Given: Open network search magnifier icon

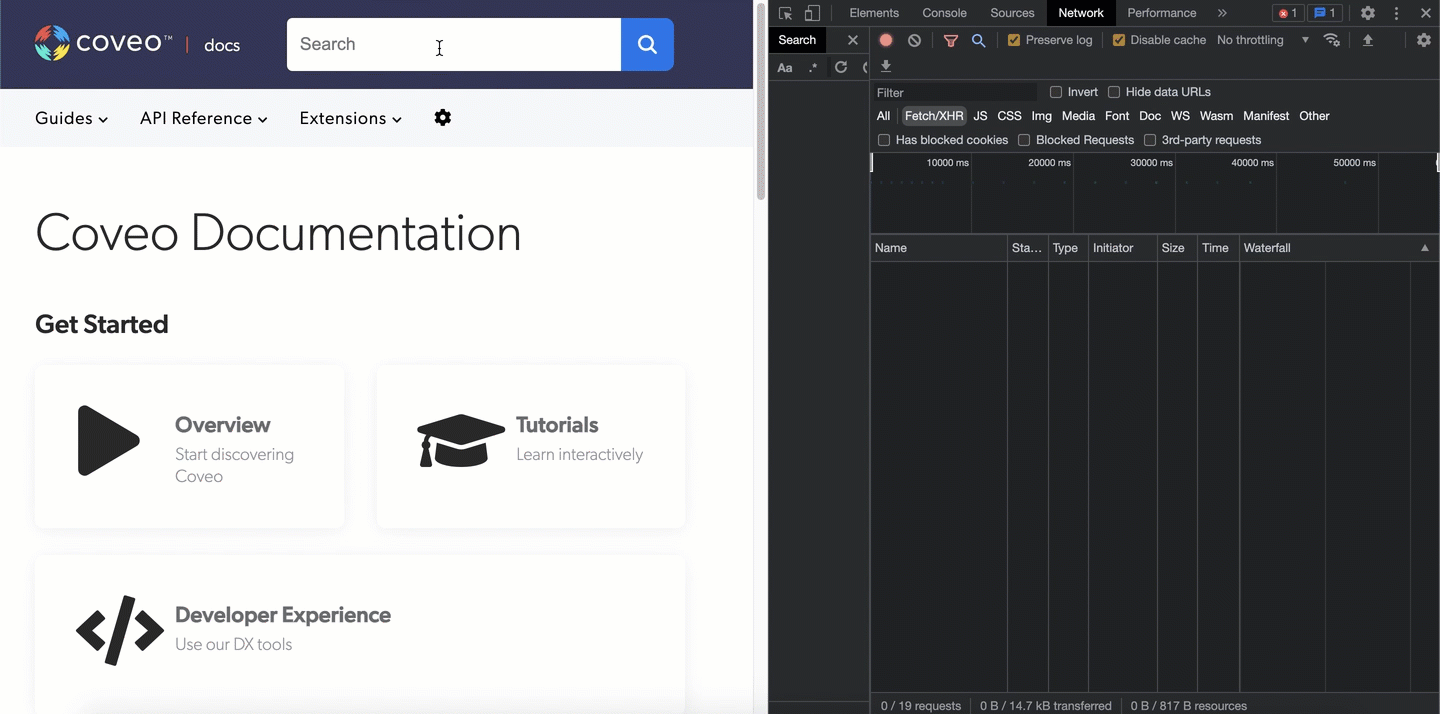Looking at the screenshot, I should pyautogui.click(x=979, y=40).
